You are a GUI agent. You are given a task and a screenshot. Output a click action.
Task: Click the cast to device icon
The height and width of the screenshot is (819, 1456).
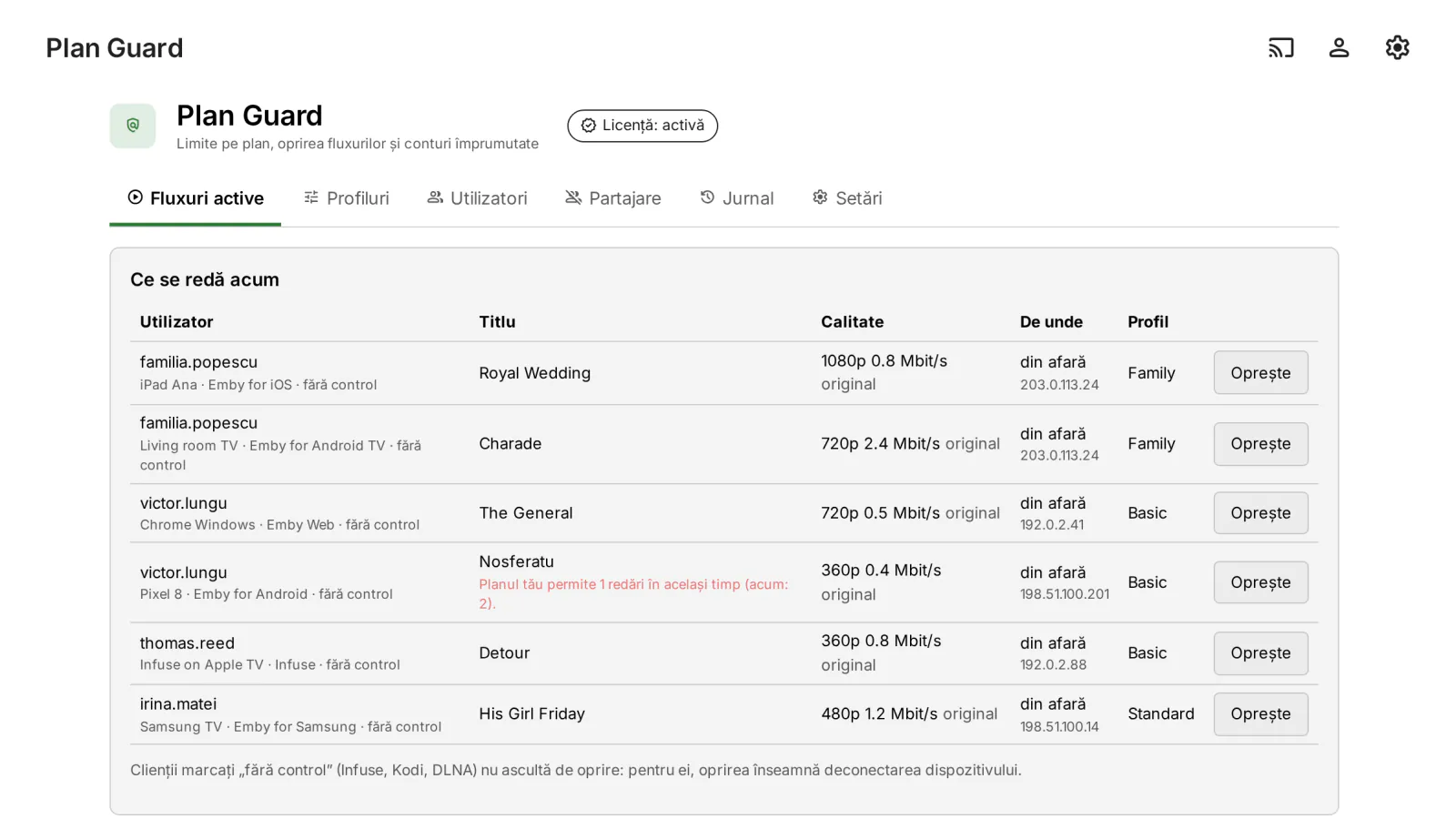pyautogui.click(x=1280, y=47)
